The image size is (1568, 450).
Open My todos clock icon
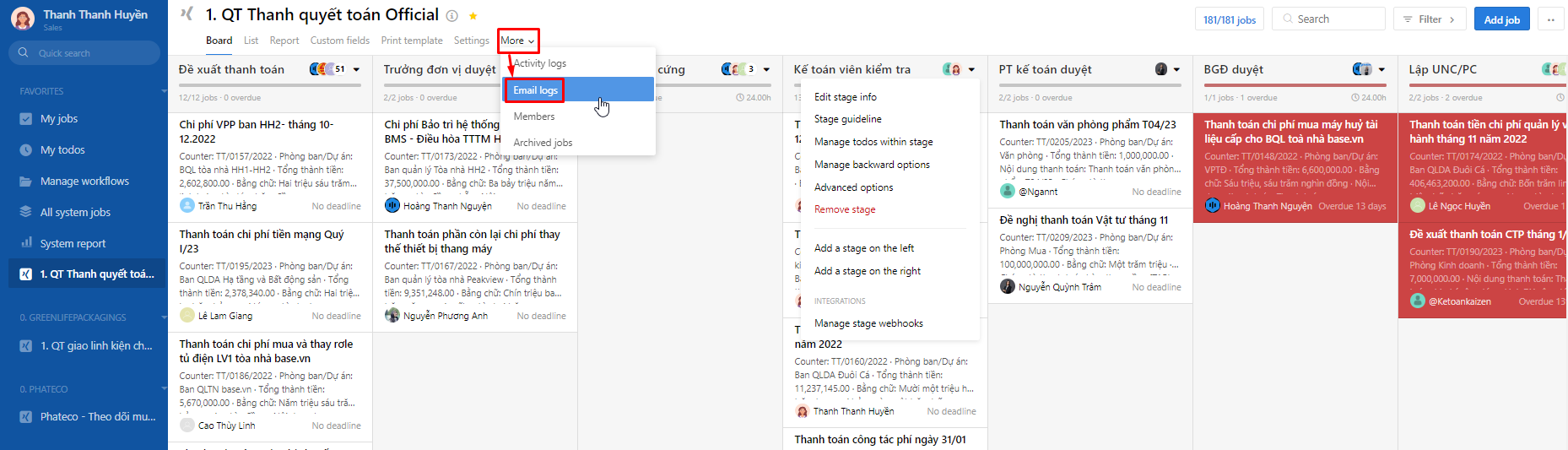(x=25, y=150)
